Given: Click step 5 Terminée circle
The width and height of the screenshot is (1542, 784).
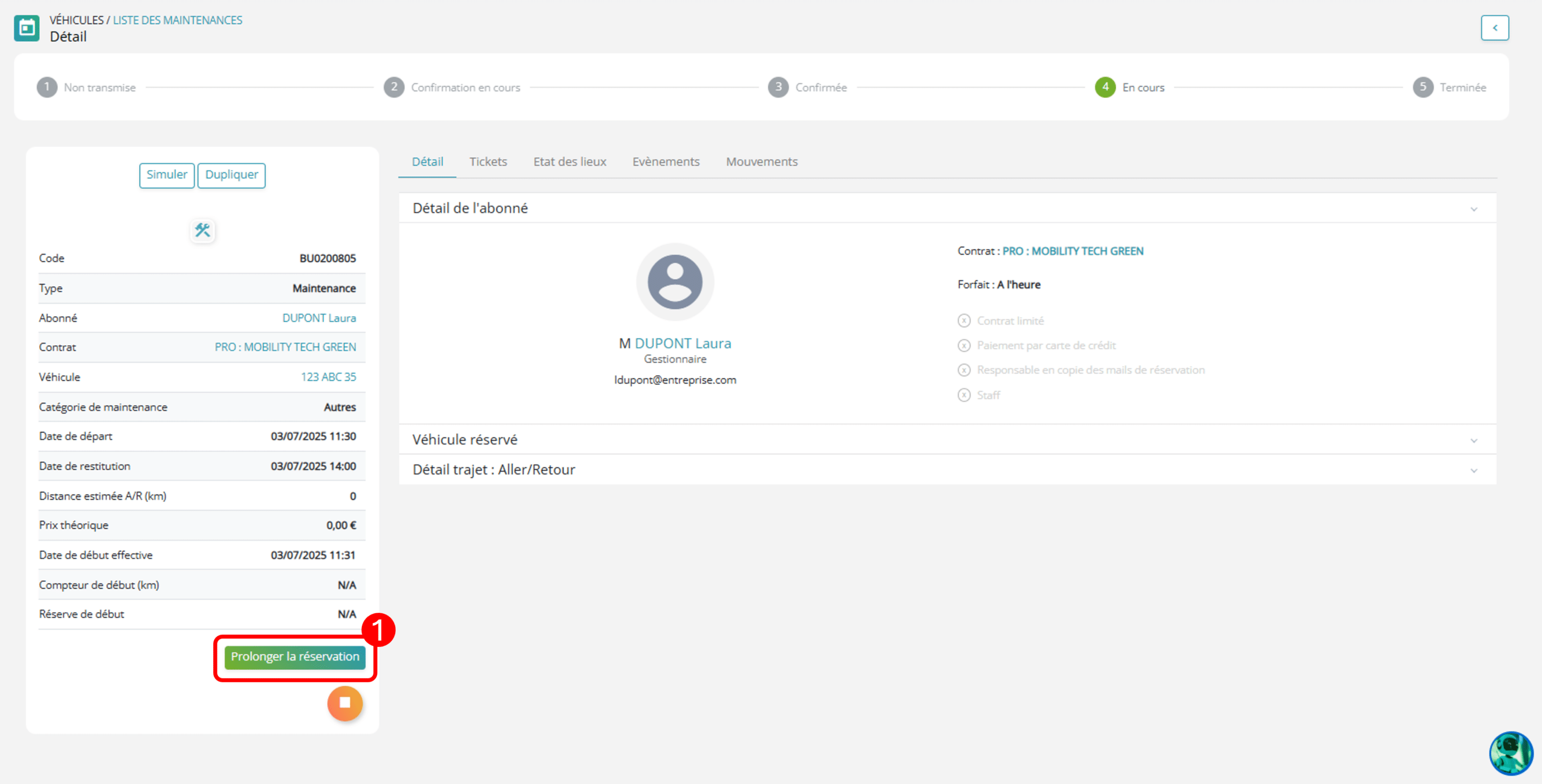Looking at the screenshot, I should [1423, 87].
